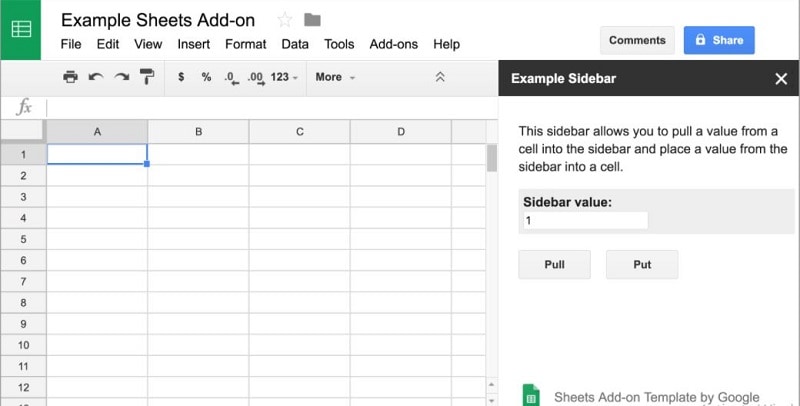This screenshot has width=800, height=406.
Task: Collapse the menus with double chevron
Action: tap(440, 77)
